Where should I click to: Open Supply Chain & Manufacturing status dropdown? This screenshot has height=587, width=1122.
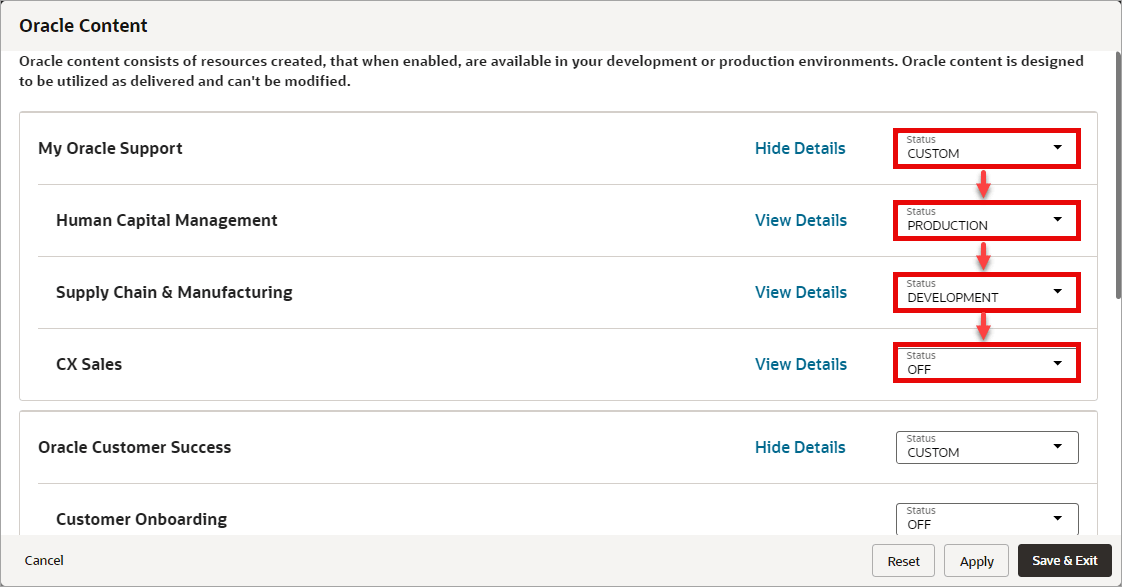pos(987,292)
